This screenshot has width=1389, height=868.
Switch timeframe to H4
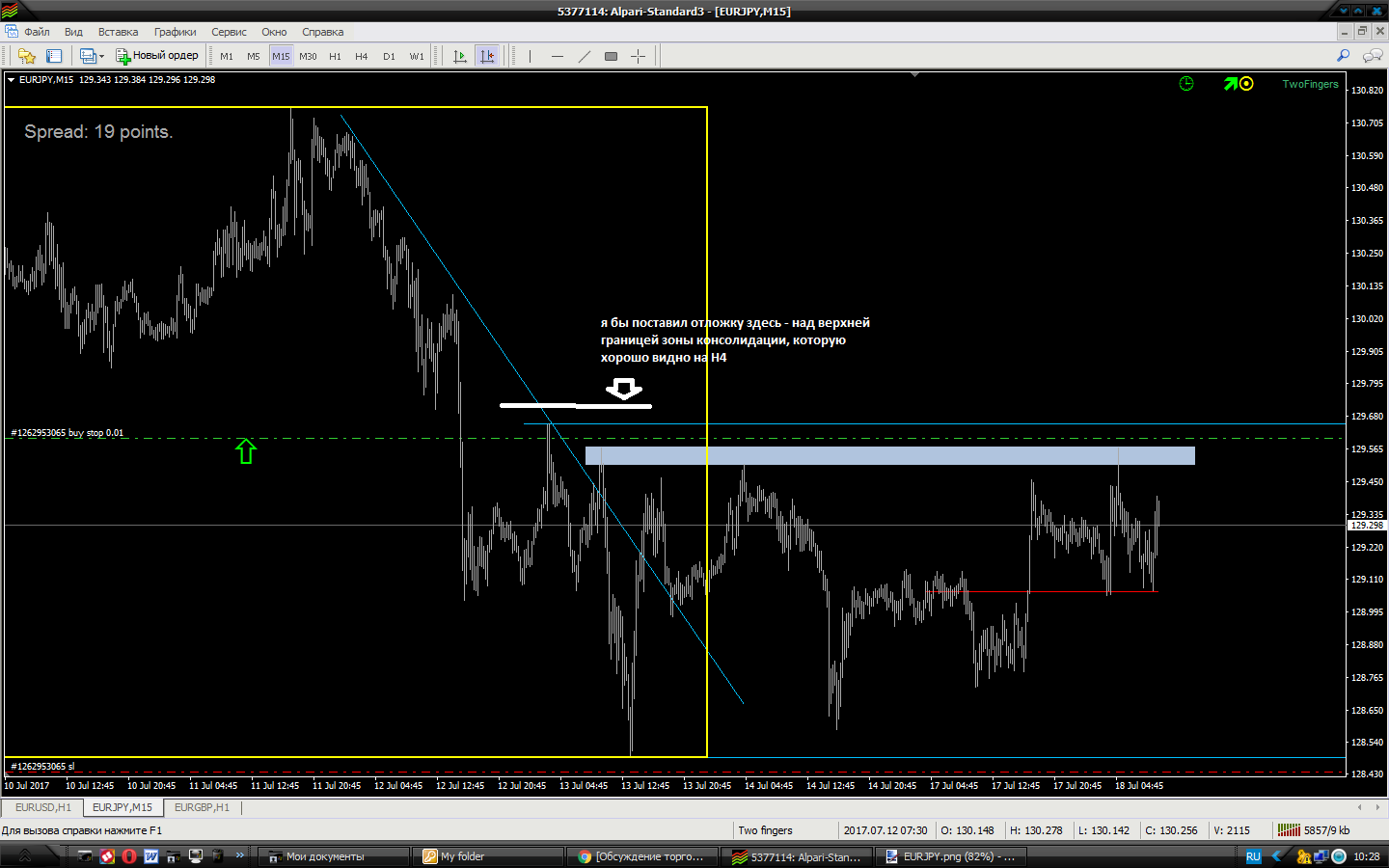coord(362,56)
